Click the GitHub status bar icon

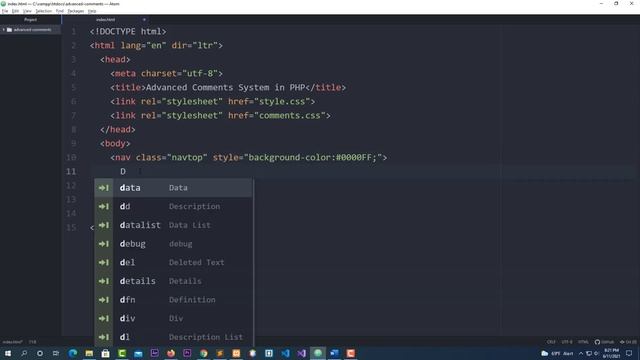point(604,342)
